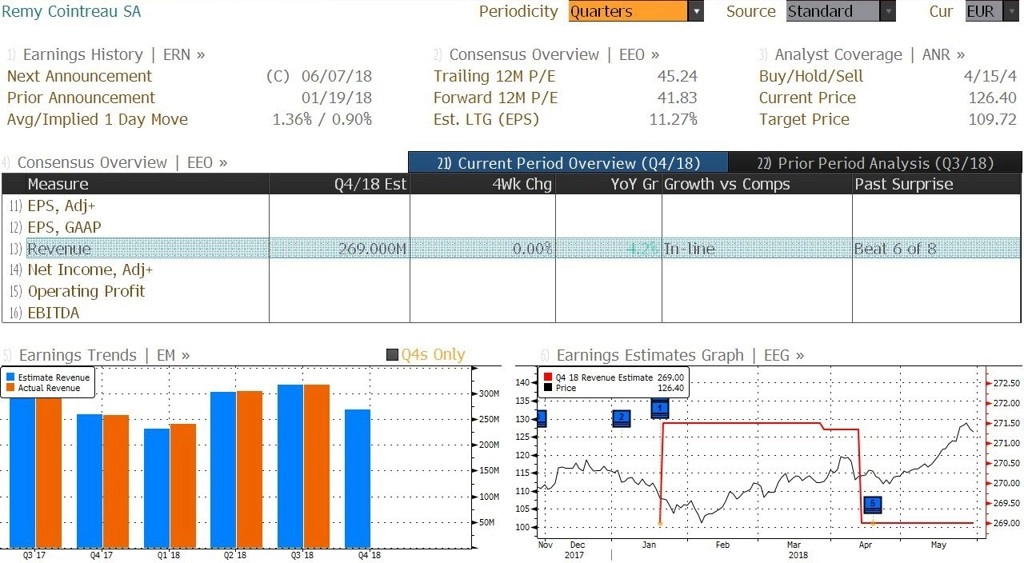Image resolution: width=1024 pixels, height=563 pixels.
Task: Click the Forward 12M P/E value 41.83
Action: (x=677, y=98)
